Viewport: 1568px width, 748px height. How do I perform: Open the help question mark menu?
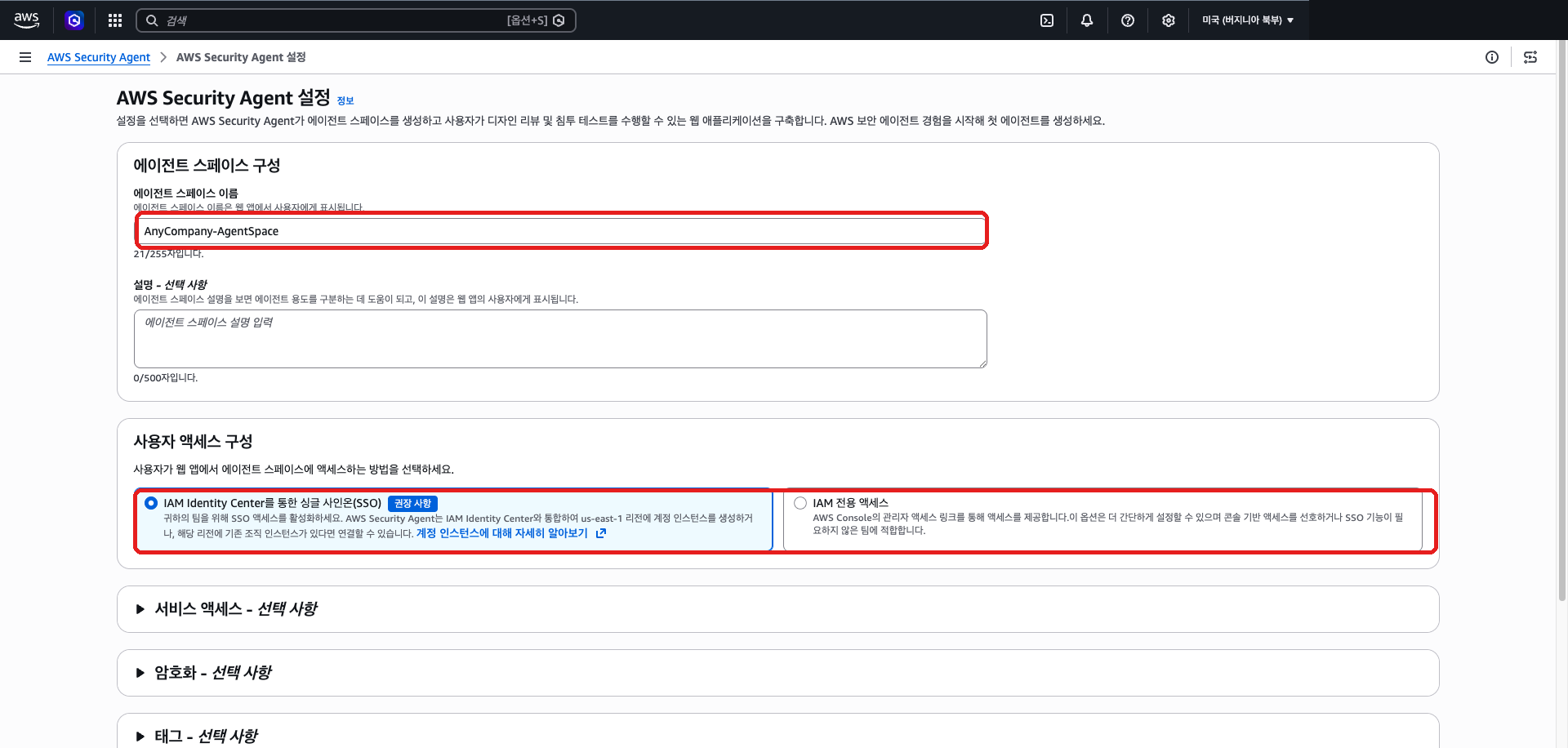click(1128, 20)
